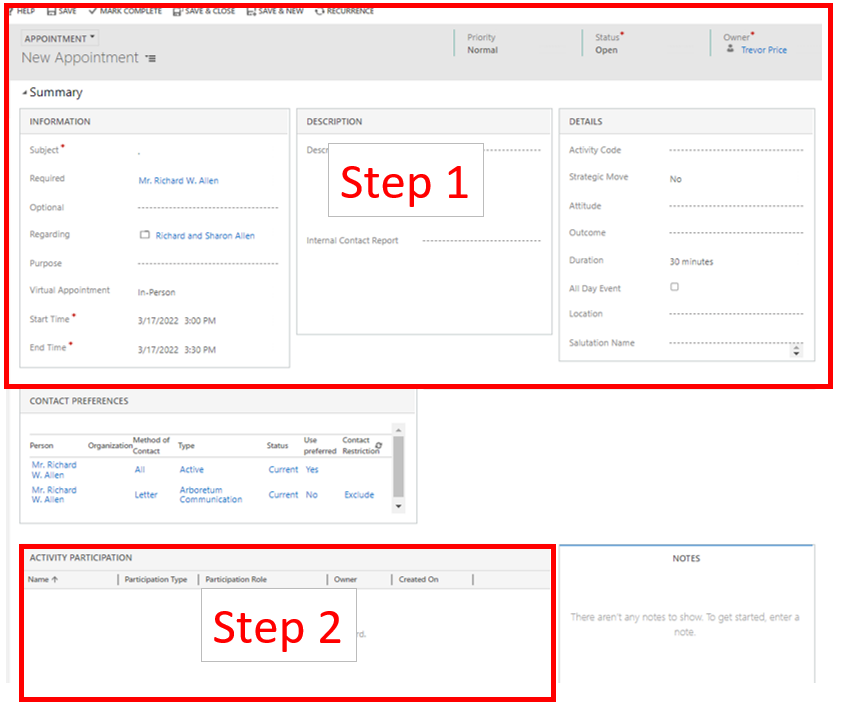
Task: Open the required attendee Mr. Richard W. Allen
Action: (179, 181)
